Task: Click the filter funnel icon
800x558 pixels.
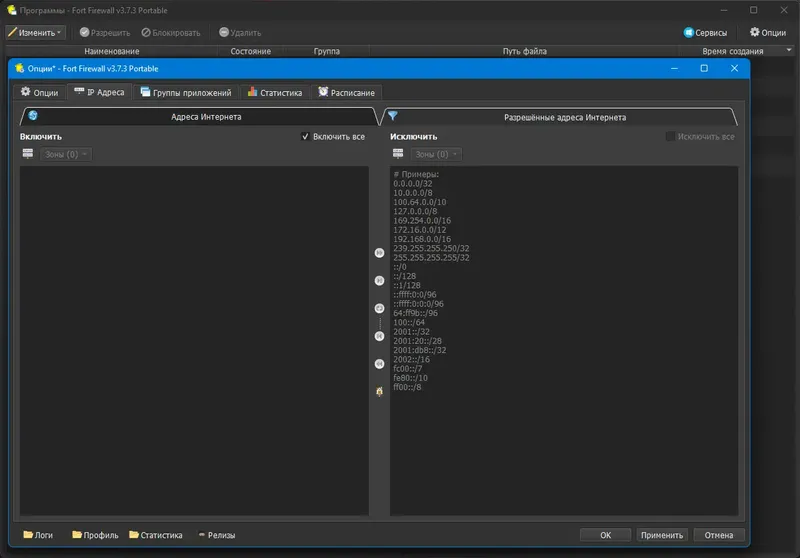Action: coord(392,116)
